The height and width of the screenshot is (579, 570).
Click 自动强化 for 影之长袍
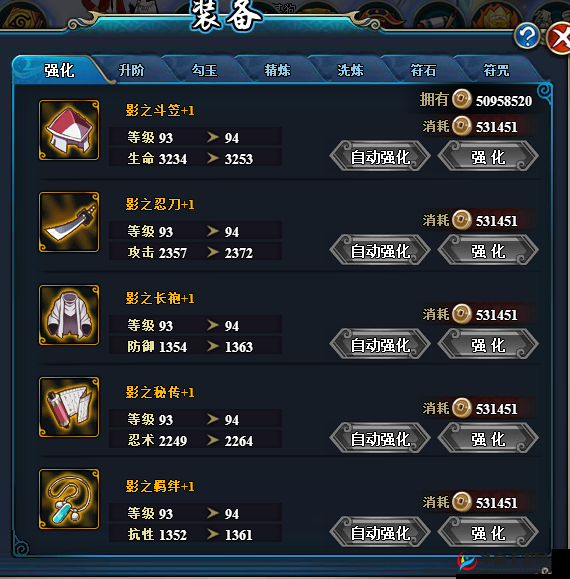380,344
